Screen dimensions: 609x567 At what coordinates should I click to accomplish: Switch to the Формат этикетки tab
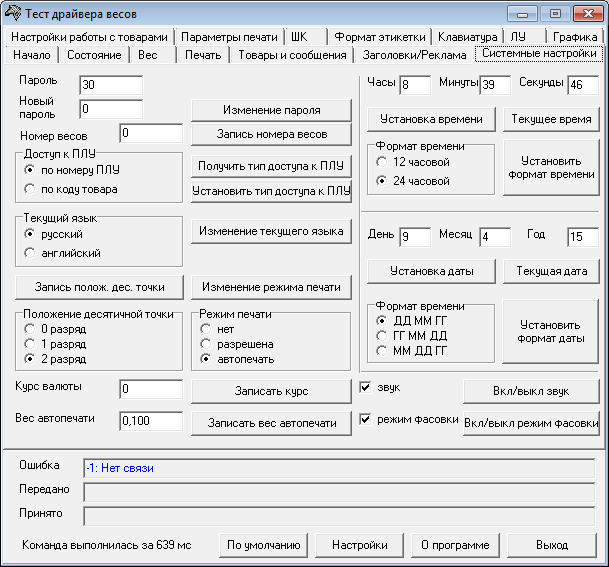[380, 37]
